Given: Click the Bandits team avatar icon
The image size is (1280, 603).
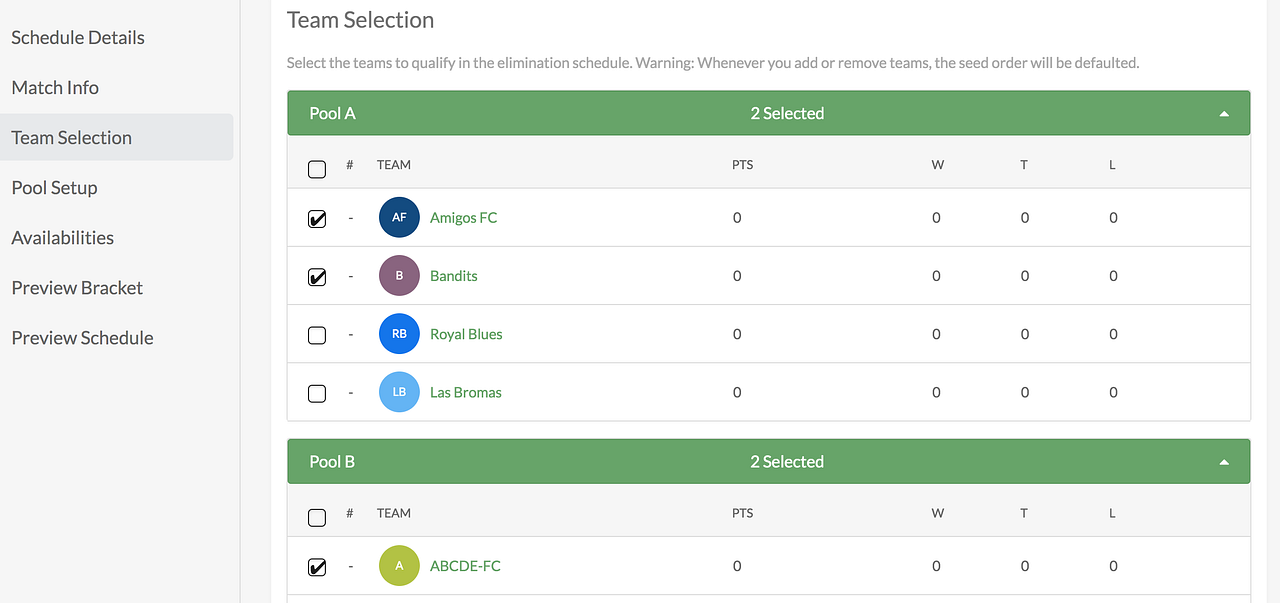Looking at the screenshot, I should click(399, 276).
